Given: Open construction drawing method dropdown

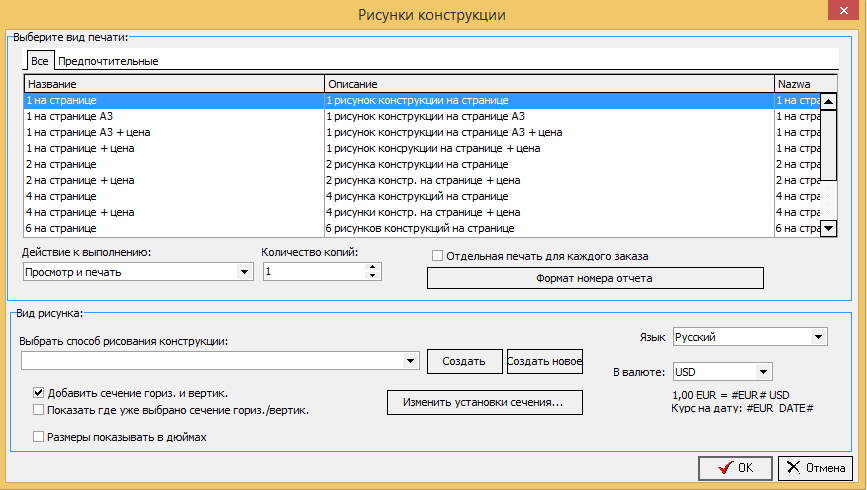Looking at the screenshot, I should tap(410, 361).
